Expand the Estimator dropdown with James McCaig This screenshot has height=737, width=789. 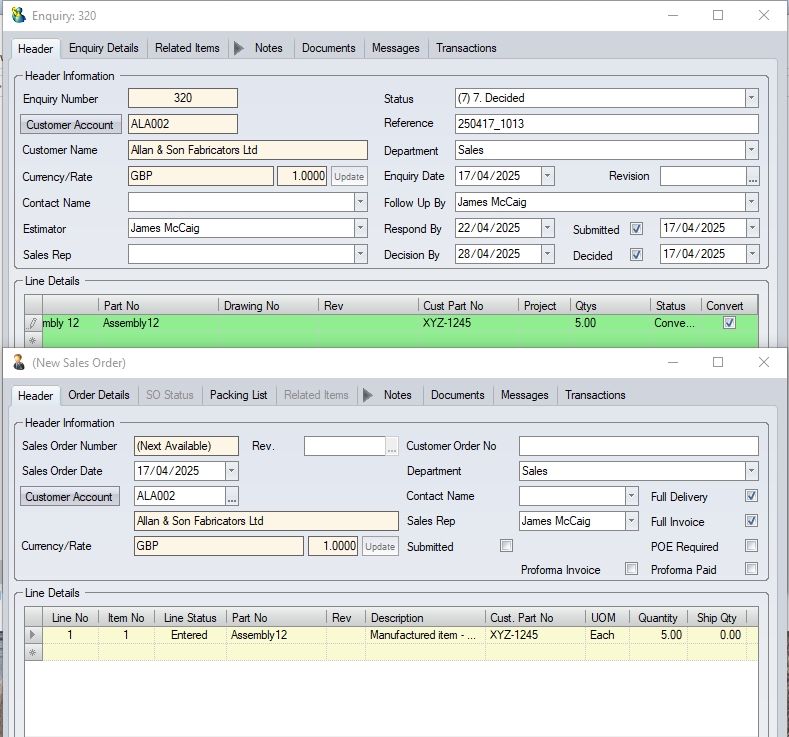pyautogui.click(x=361, y=228)
